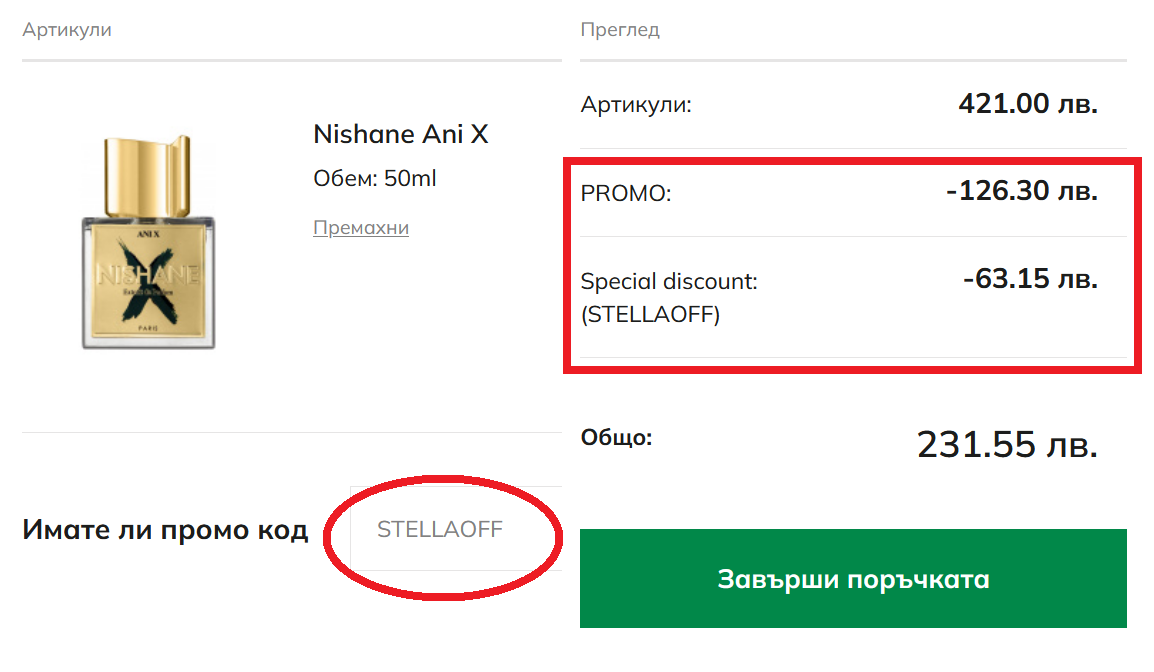
Task: Click the 421.00 лв. items subtotal
Action: (1028, 104)
